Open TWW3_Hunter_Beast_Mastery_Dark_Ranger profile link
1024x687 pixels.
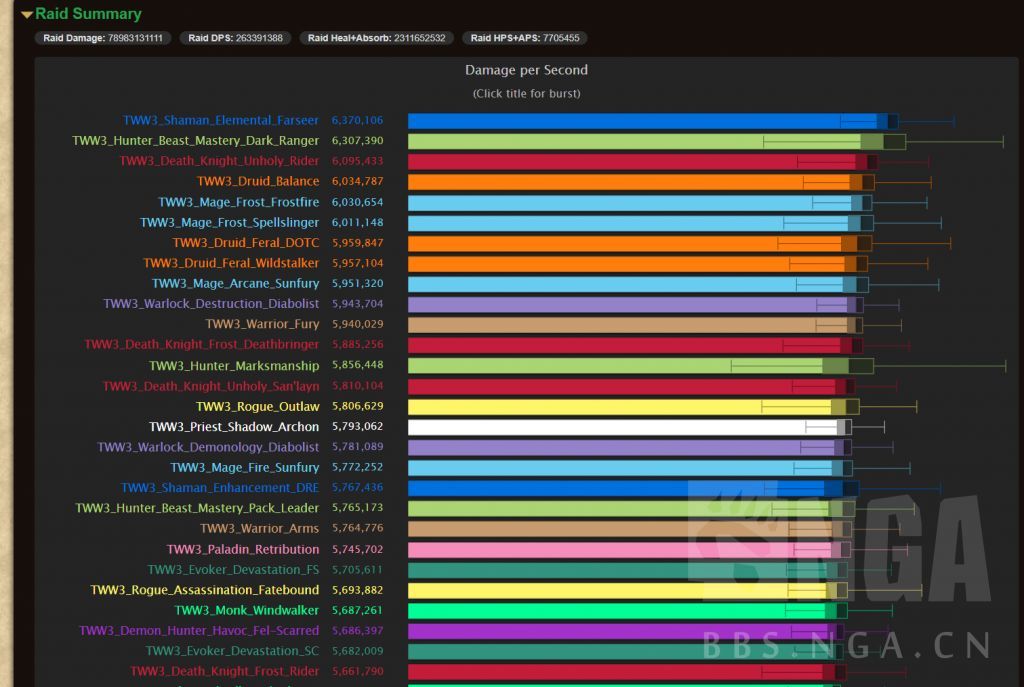[x=196, y=141]
